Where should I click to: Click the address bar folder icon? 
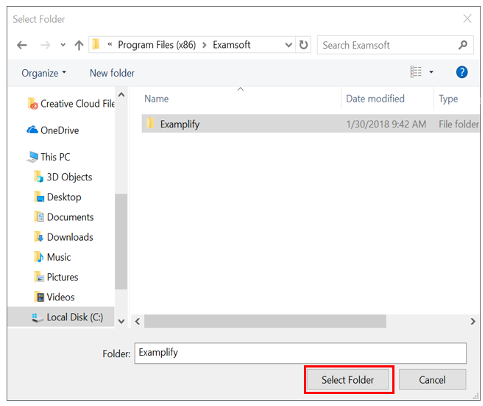96,44
